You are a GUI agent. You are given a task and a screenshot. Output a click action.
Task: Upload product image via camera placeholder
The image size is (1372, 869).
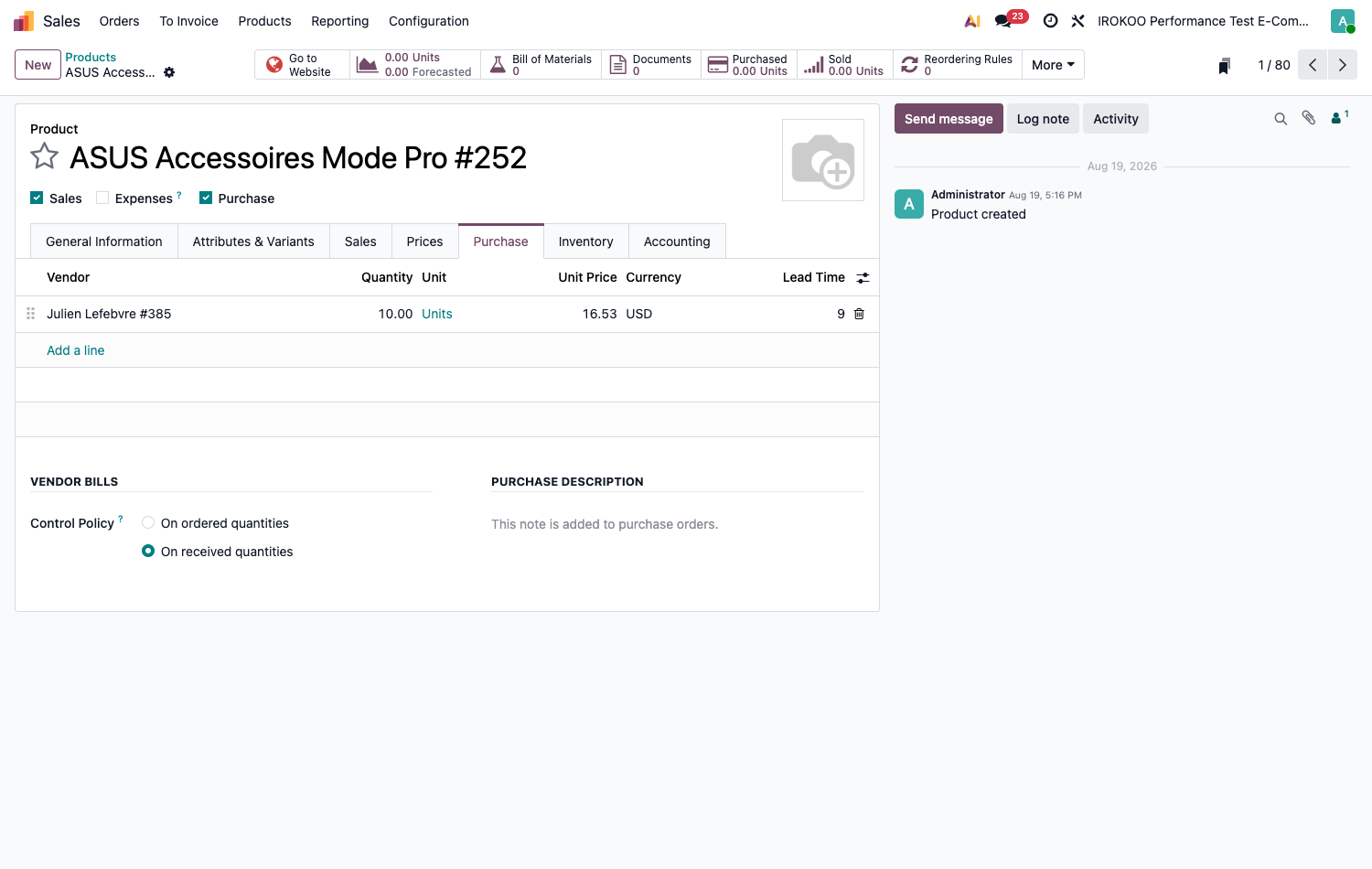[823, 160]
